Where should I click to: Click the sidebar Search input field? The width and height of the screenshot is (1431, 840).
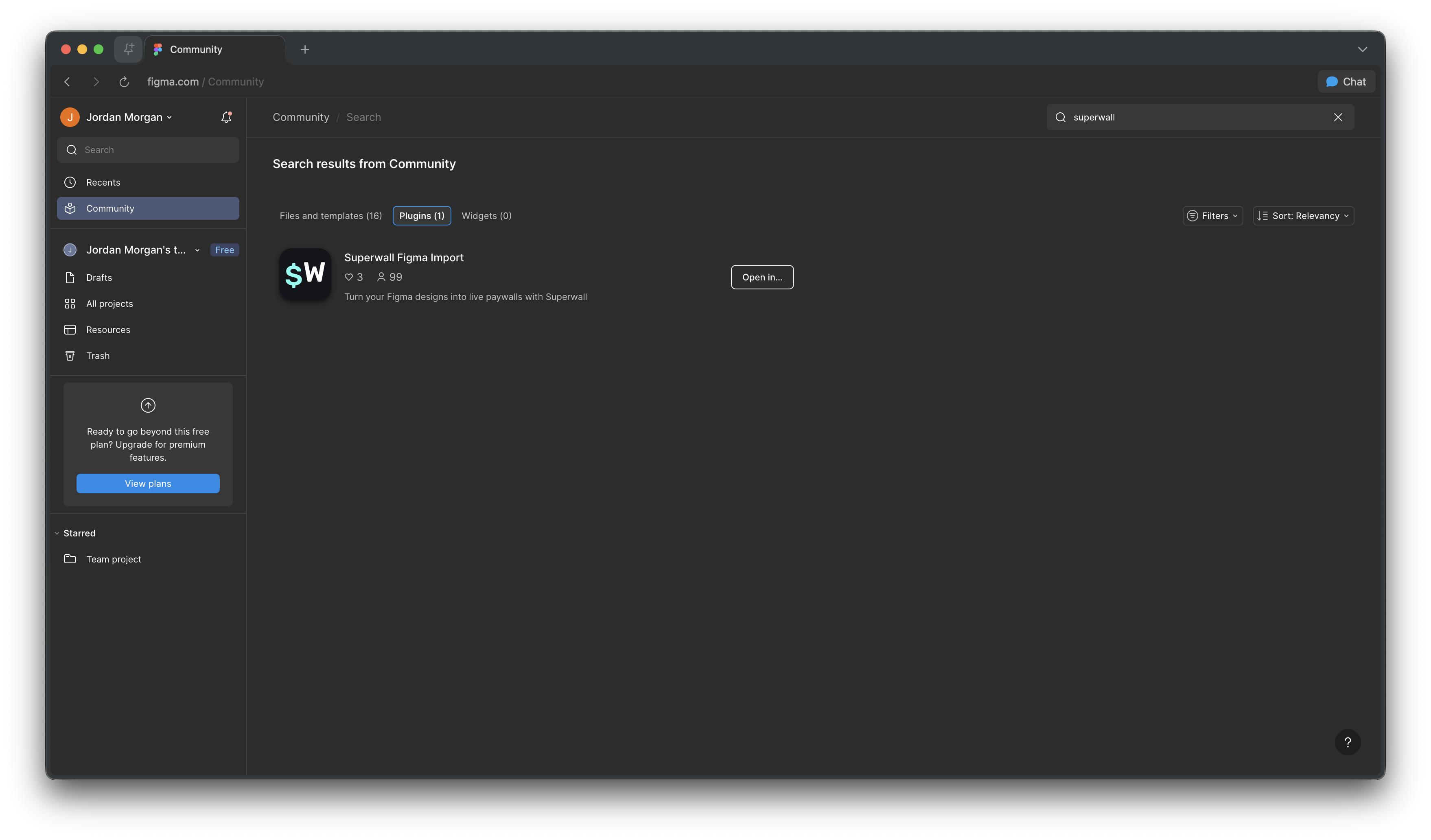pos(148,150)
